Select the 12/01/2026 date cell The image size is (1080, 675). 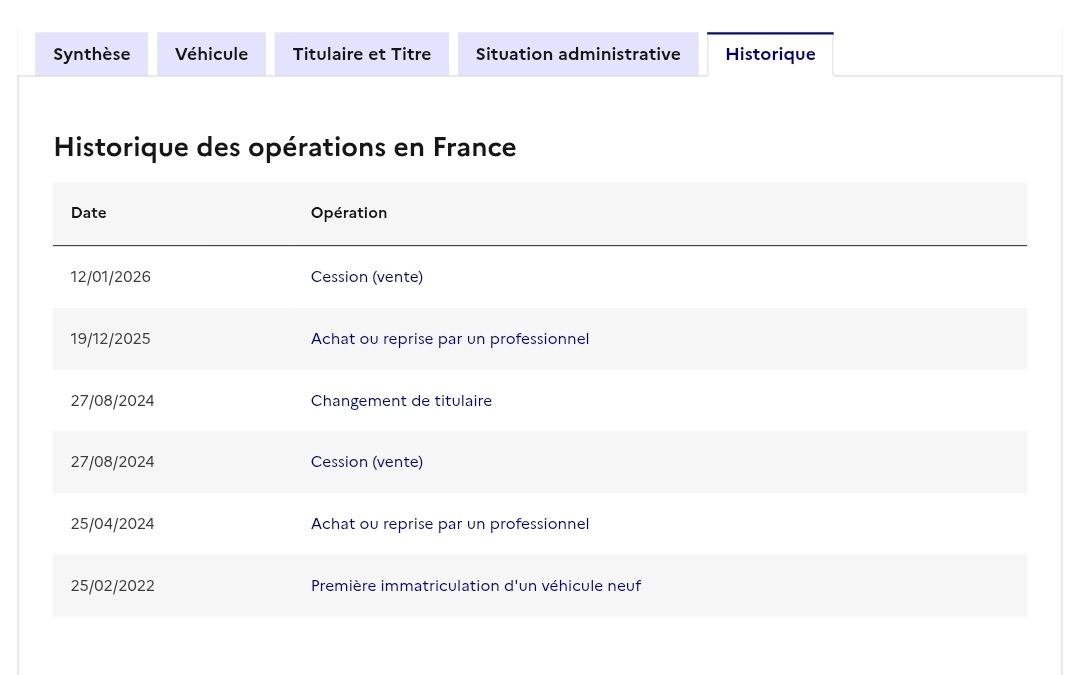click(x=111, y=277)
